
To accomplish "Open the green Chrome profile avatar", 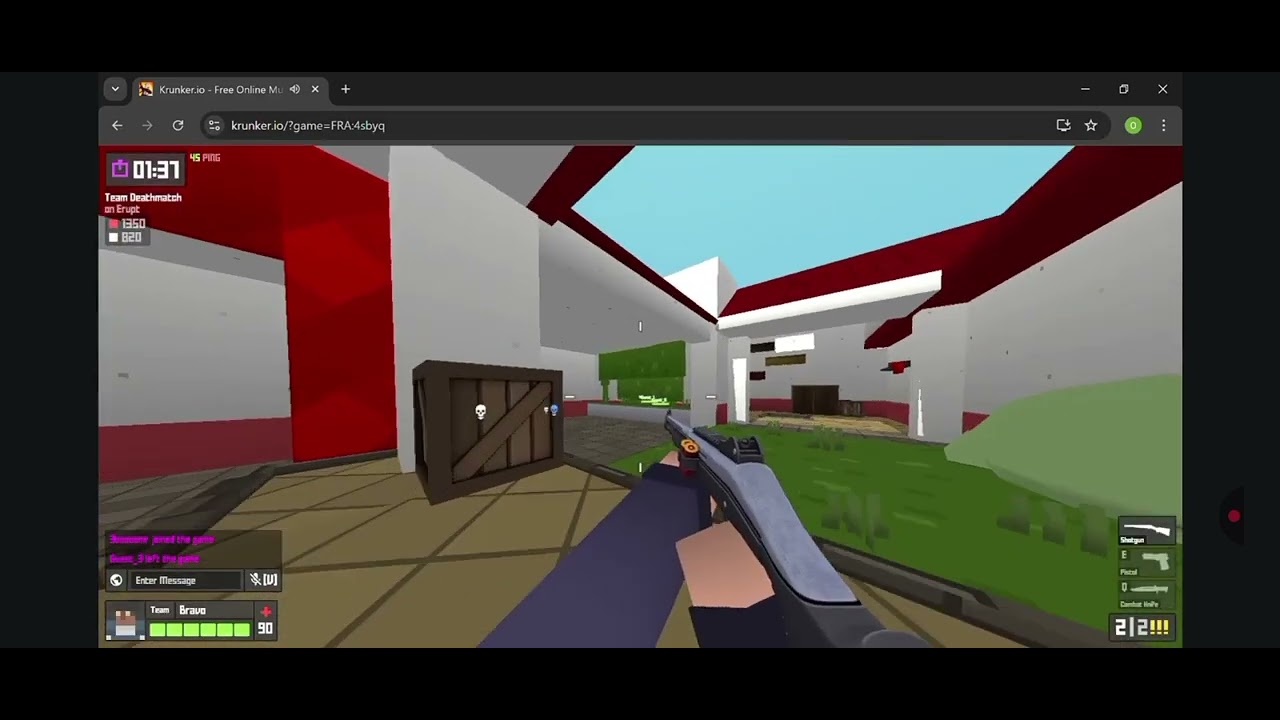I will pyautogui.click(x=1133, y=125).
